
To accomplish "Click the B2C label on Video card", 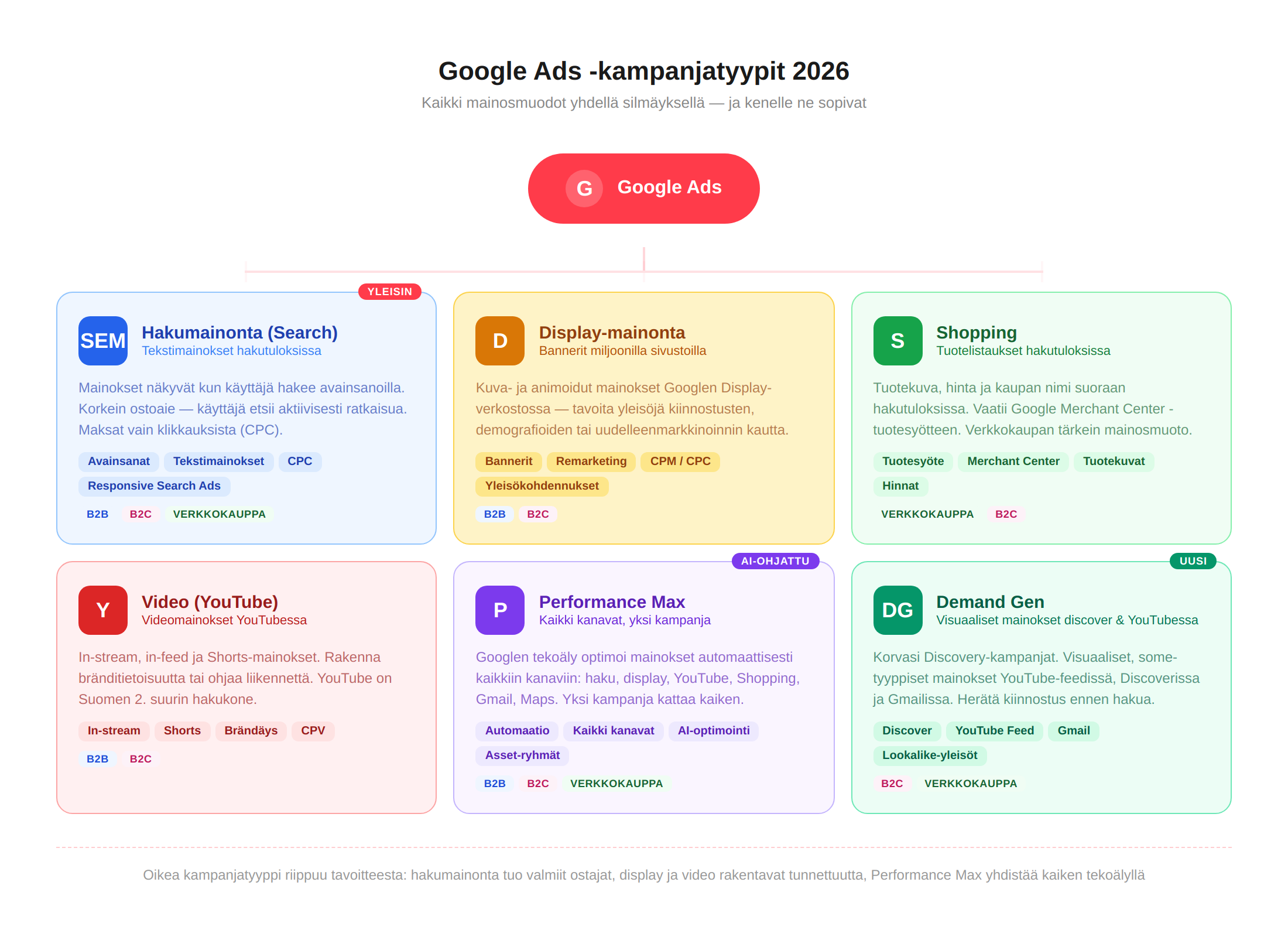I will pyautogui.click(x=140, y=758).
